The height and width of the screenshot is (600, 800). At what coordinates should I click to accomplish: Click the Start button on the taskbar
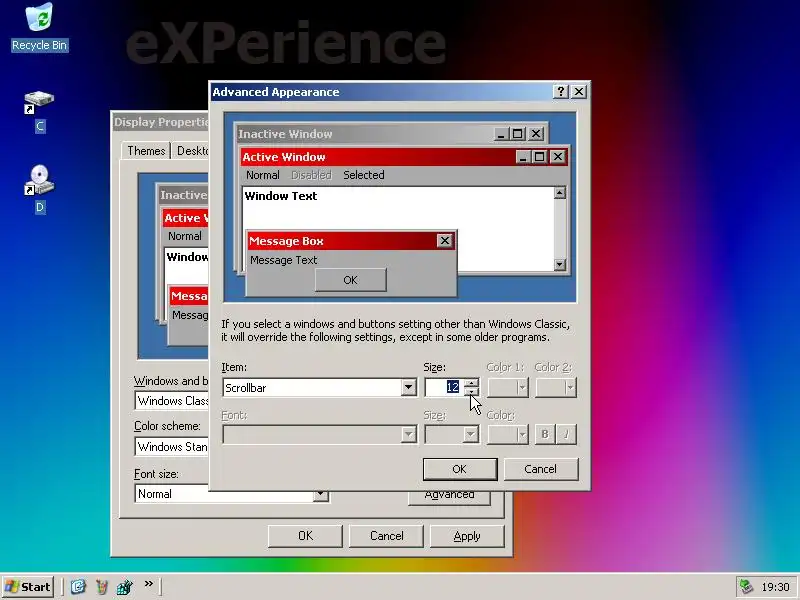[28, 587]
